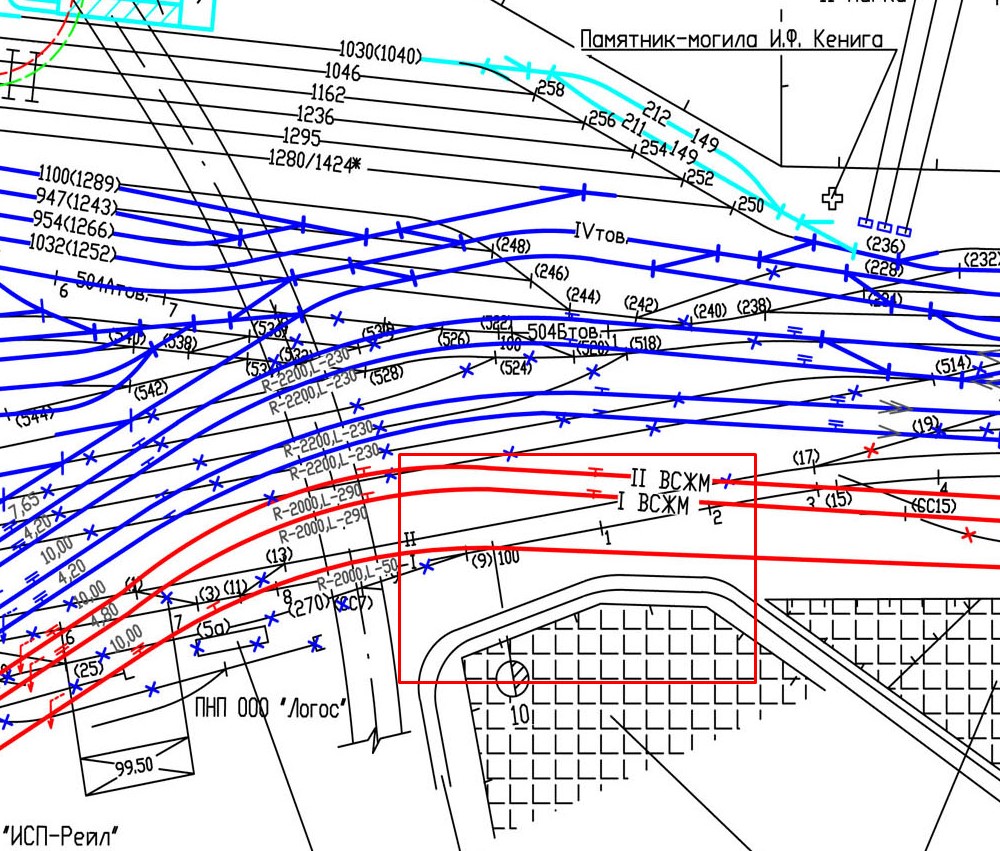The height and width of the screenshot is (851, 1000).
Task: Select the IVтов. track label
Action: [600, 234]
